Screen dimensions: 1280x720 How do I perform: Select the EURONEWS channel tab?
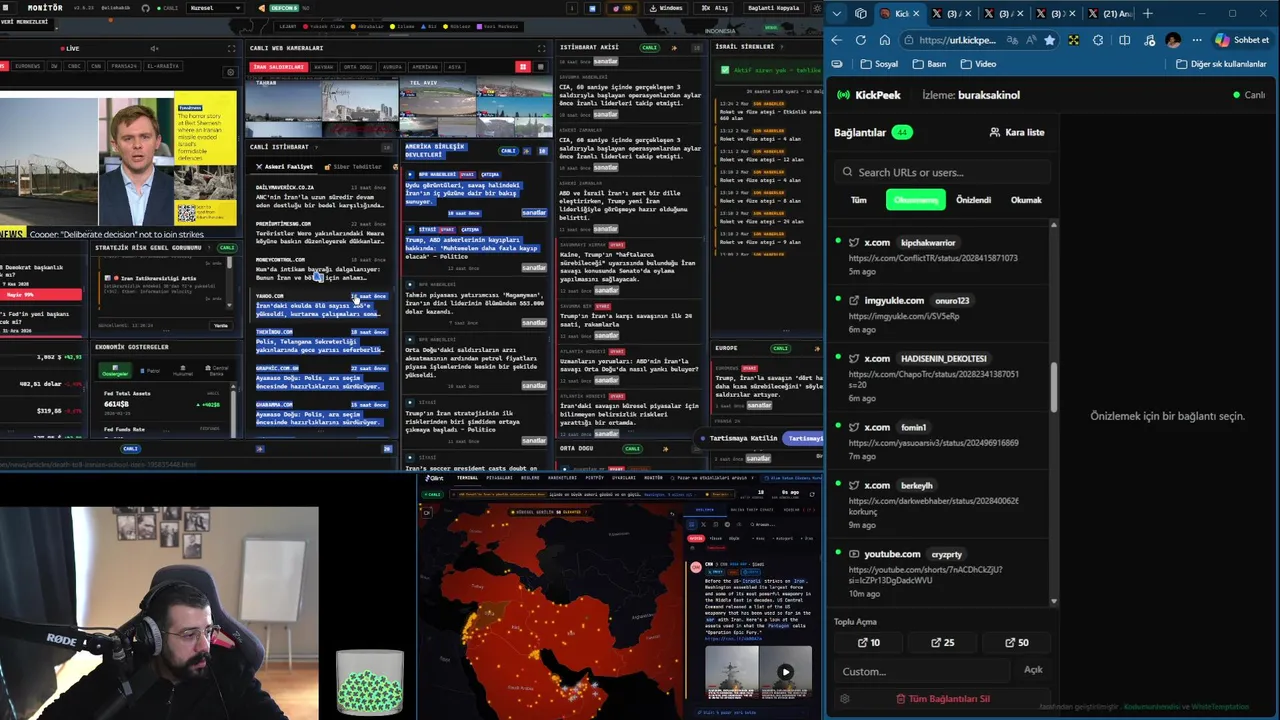pos(28,66)
